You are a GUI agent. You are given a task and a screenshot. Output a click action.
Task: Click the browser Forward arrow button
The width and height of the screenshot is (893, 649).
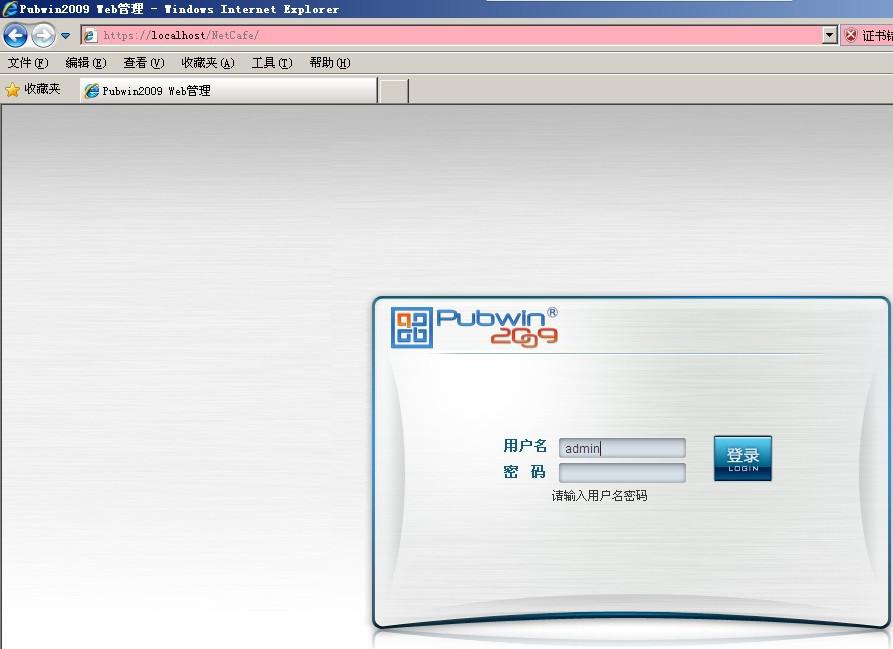click(x=43, y=35)
